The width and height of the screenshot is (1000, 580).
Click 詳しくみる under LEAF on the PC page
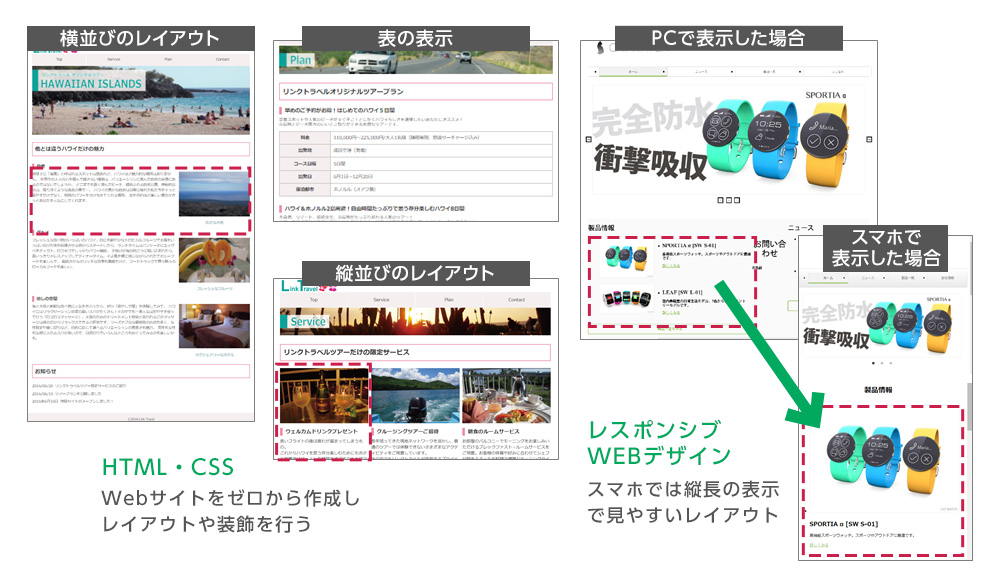670,313
